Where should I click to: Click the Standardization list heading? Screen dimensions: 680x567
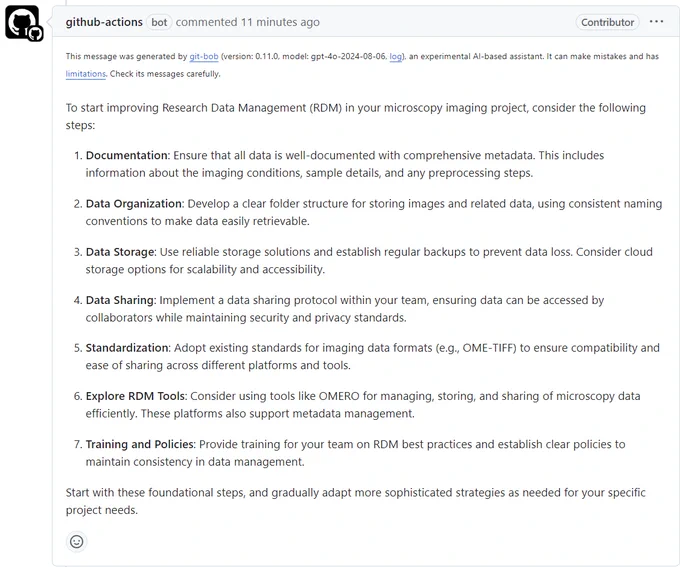(127, 348)
